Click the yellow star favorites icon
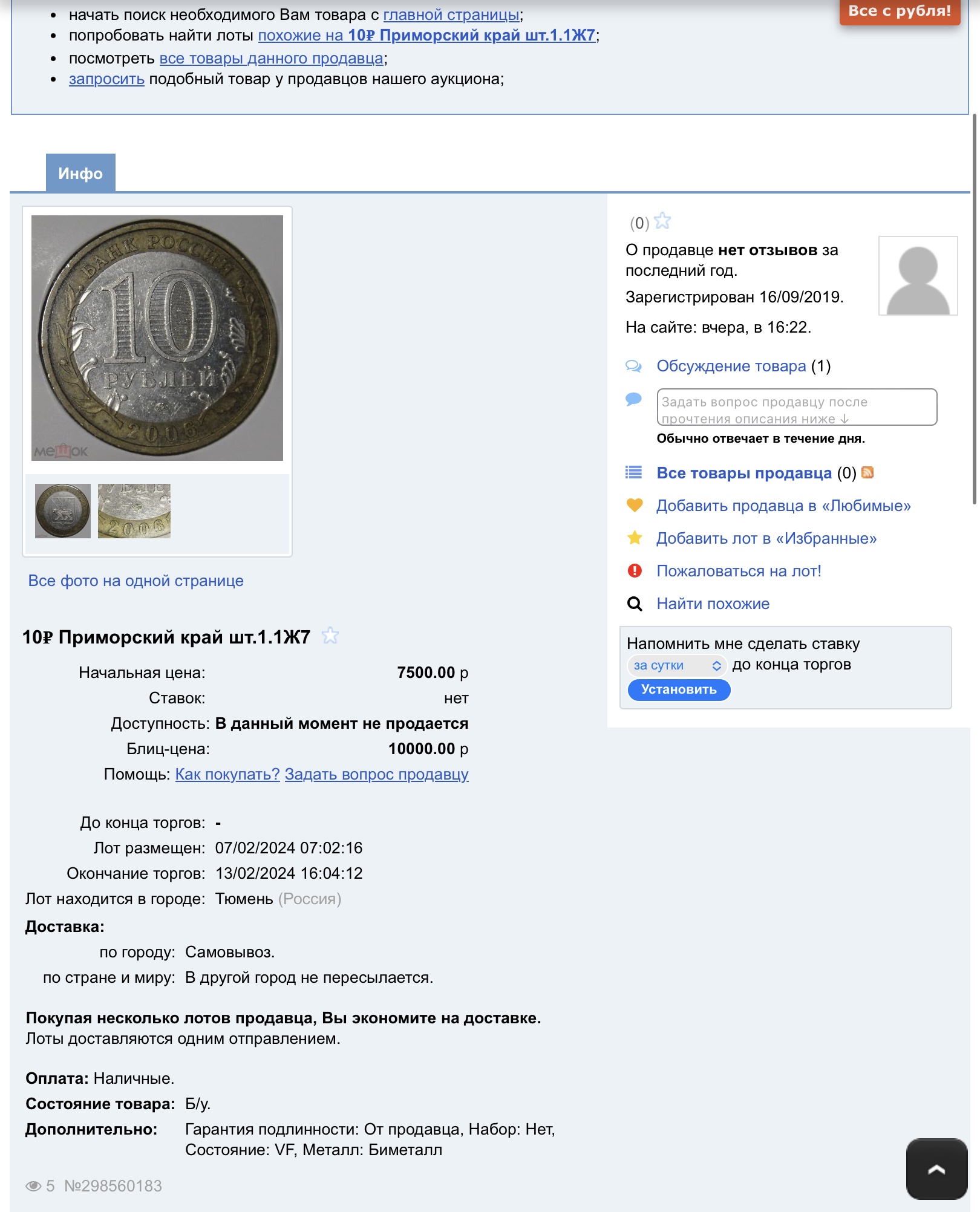980x1212 pixels. click(635, 538)
